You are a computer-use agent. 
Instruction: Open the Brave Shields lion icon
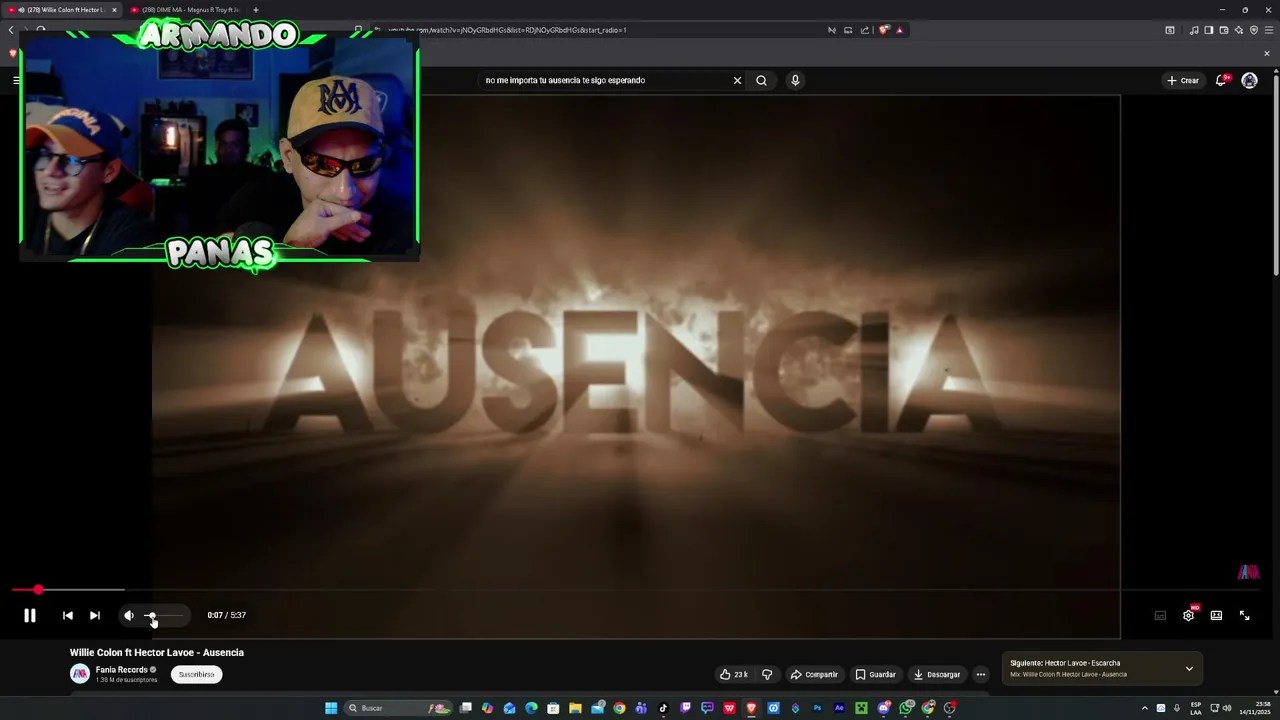pos(884,30)
